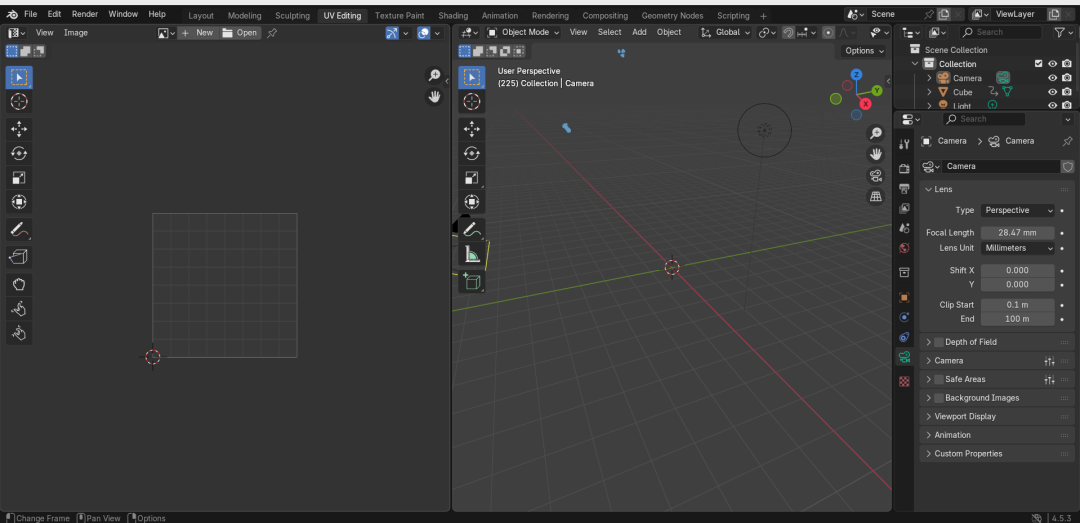The height and width of the screenshot is (523, 1080).
Task: Open the Texture properties tab
Action: (904, 381)
